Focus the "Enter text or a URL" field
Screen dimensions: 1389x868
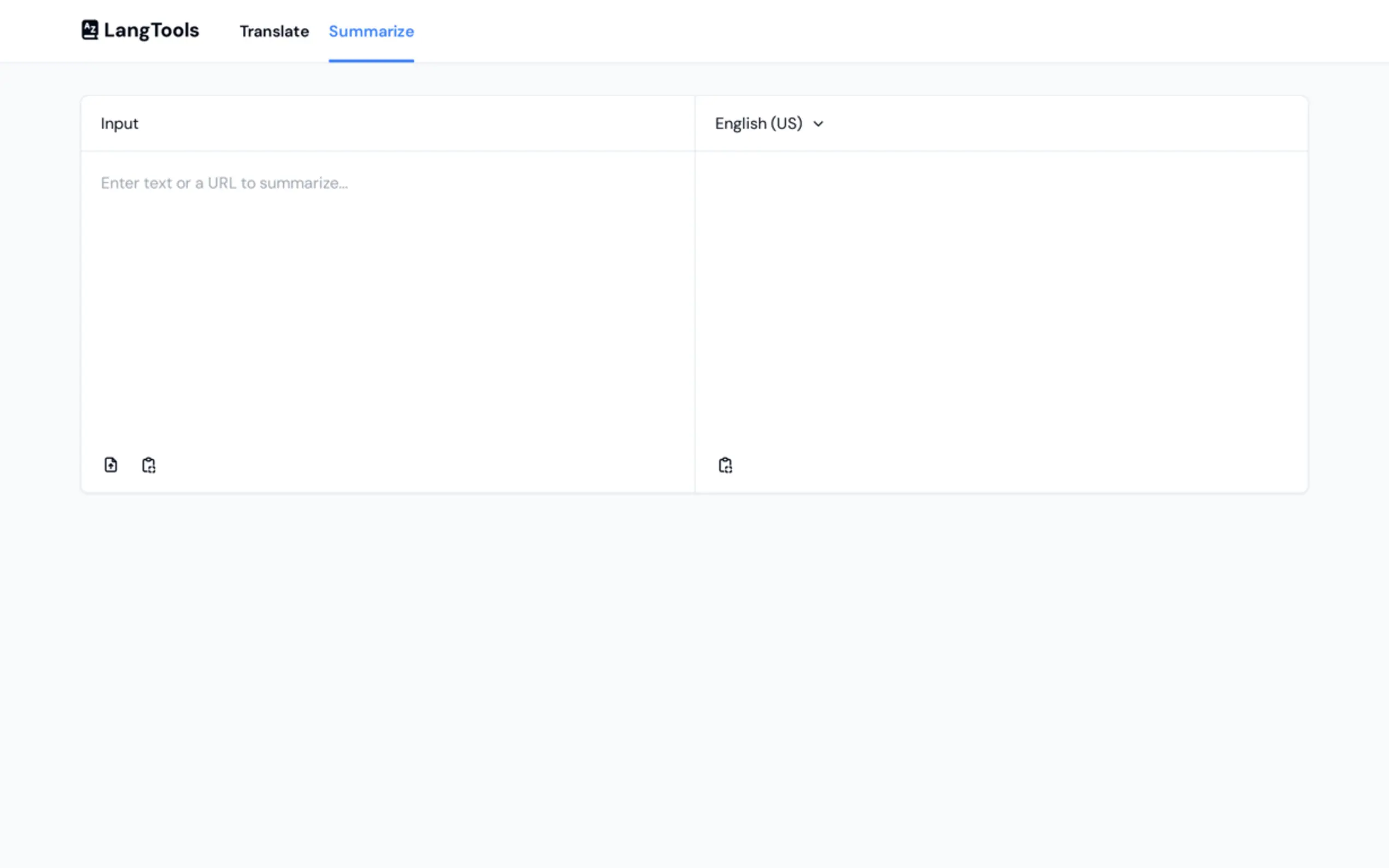224,183
